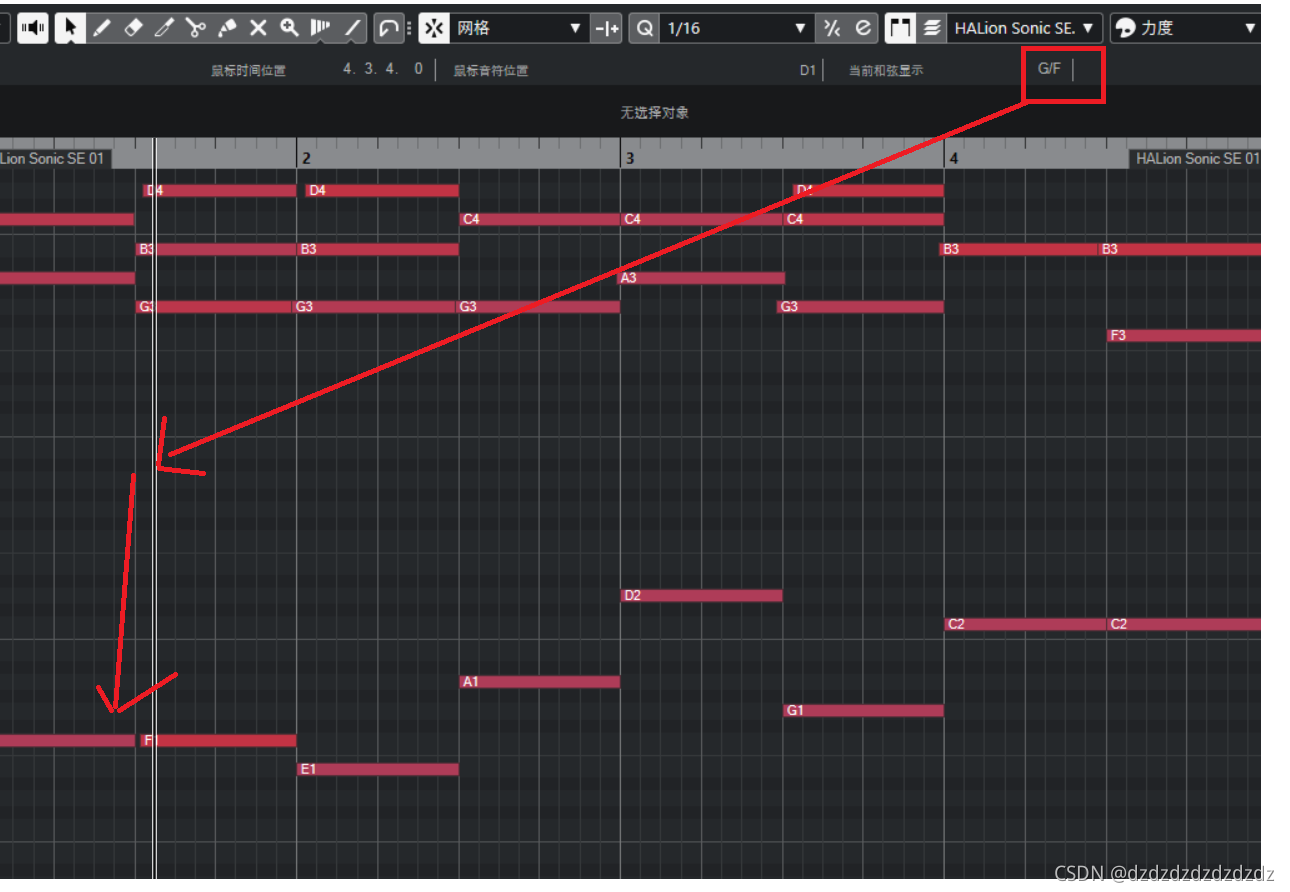Select the C4 note starting at bar 3
1290x892 pixels.
[702, 219]
